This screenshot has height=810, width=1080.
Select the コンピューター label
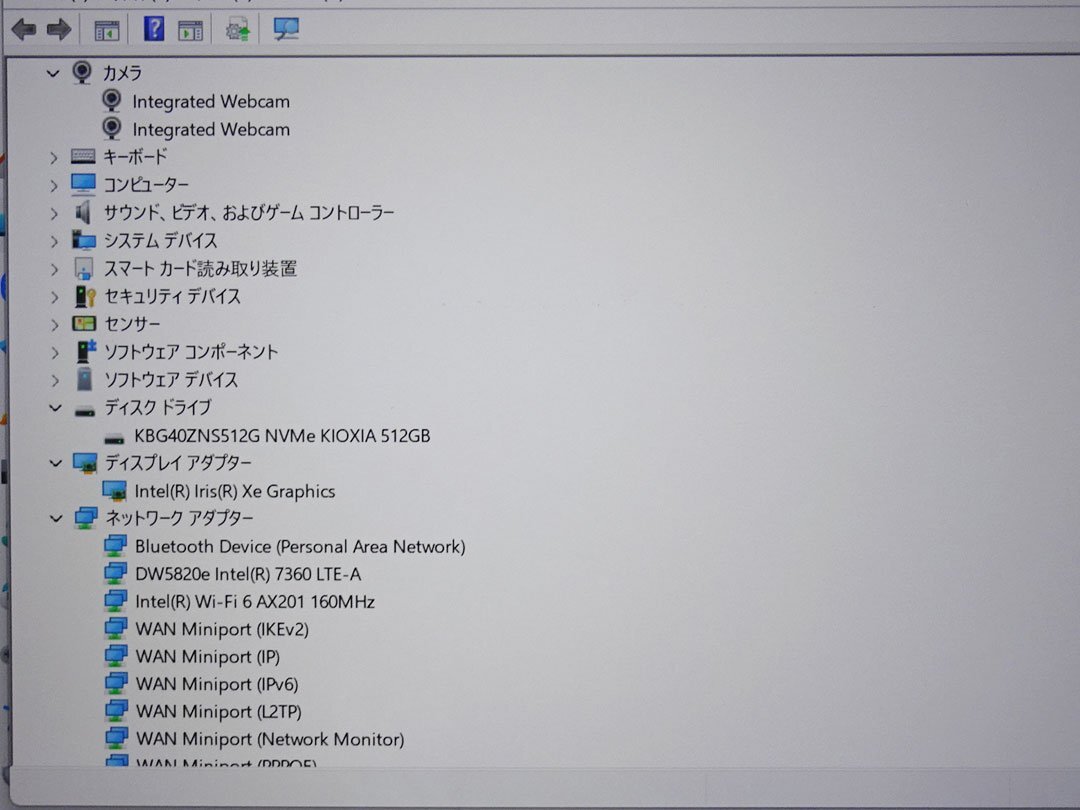pos(145,185)
